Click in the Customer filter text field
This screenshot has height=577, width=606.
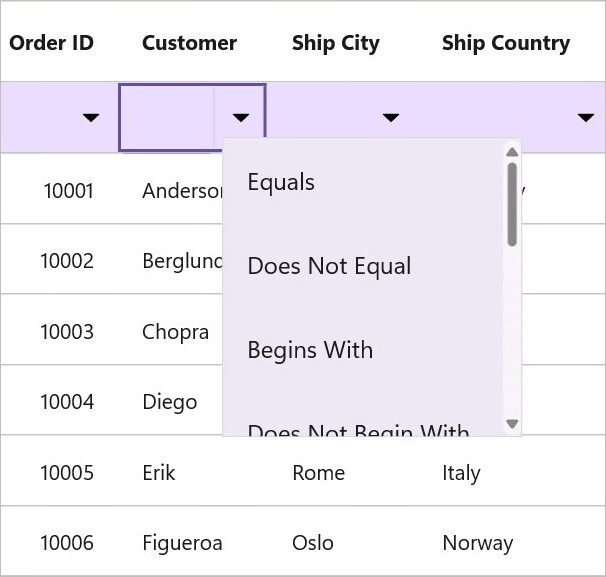167,117
